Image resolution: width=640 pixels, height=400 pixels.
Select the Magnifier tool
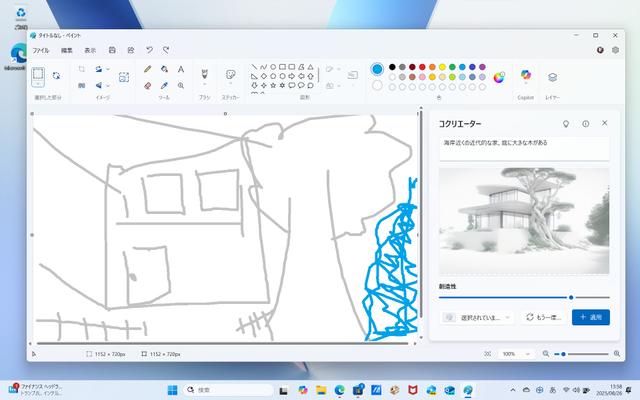click(180, 85)
